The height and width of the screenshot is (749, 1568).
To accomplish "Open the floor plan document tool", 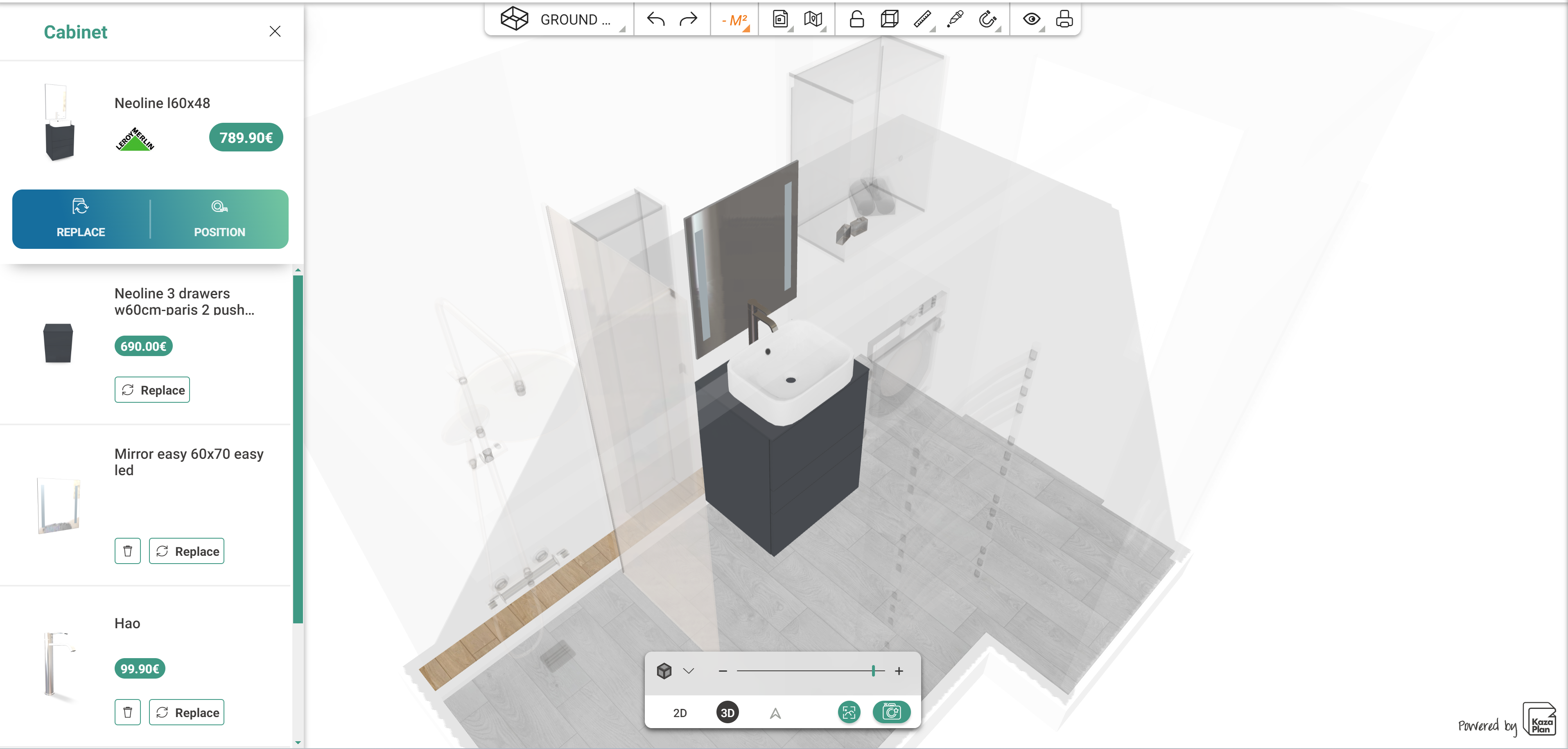I will pyautogui.click(x=780, y=20).
